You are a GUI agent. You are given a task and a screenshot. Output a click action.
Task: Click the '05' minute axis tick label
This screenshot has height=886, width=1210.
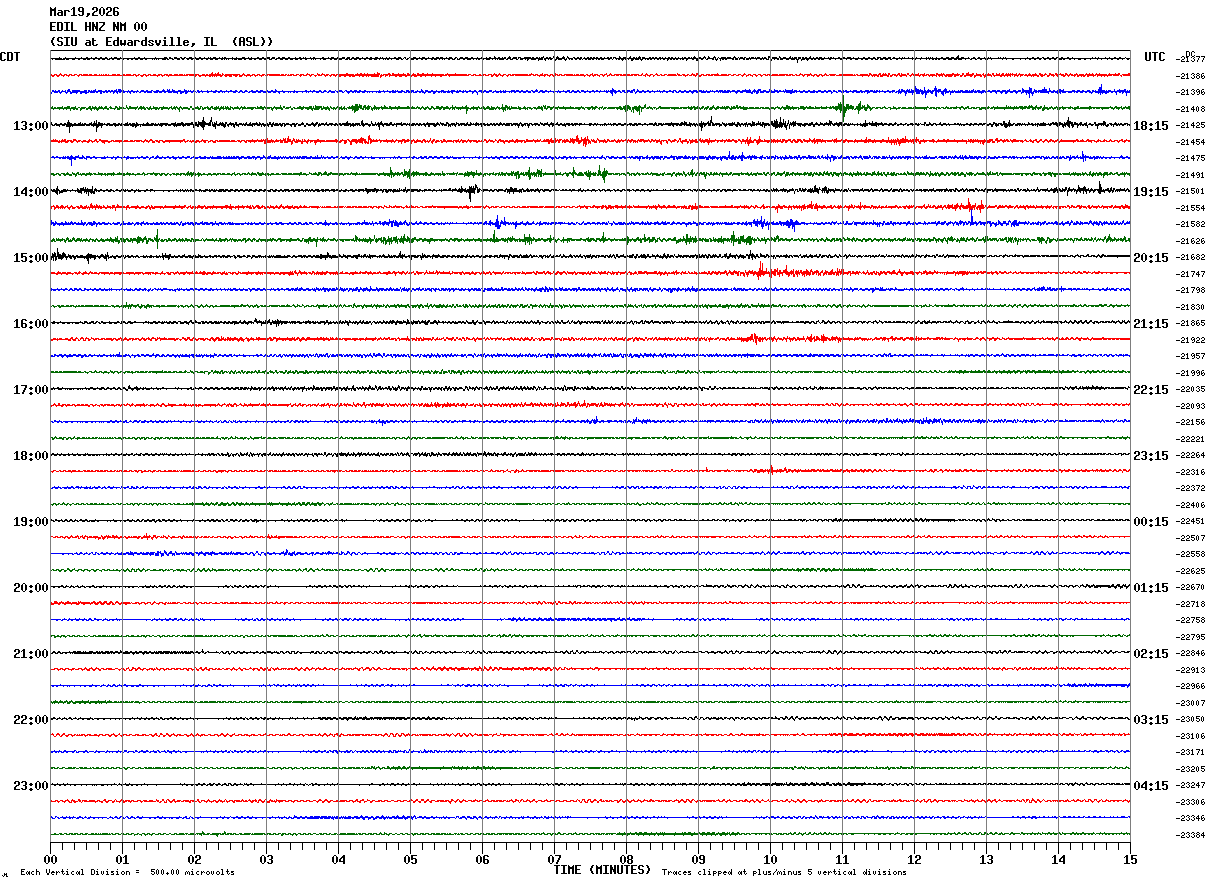pyautogui.click(x=410, y=859)
